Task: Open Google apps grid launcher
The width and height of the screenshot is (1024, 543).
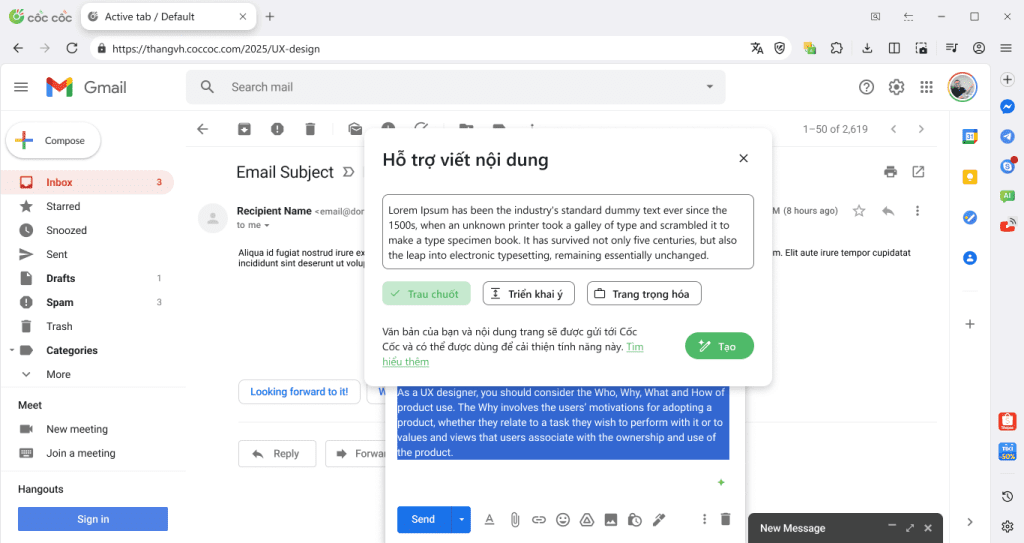Action: 926,87
